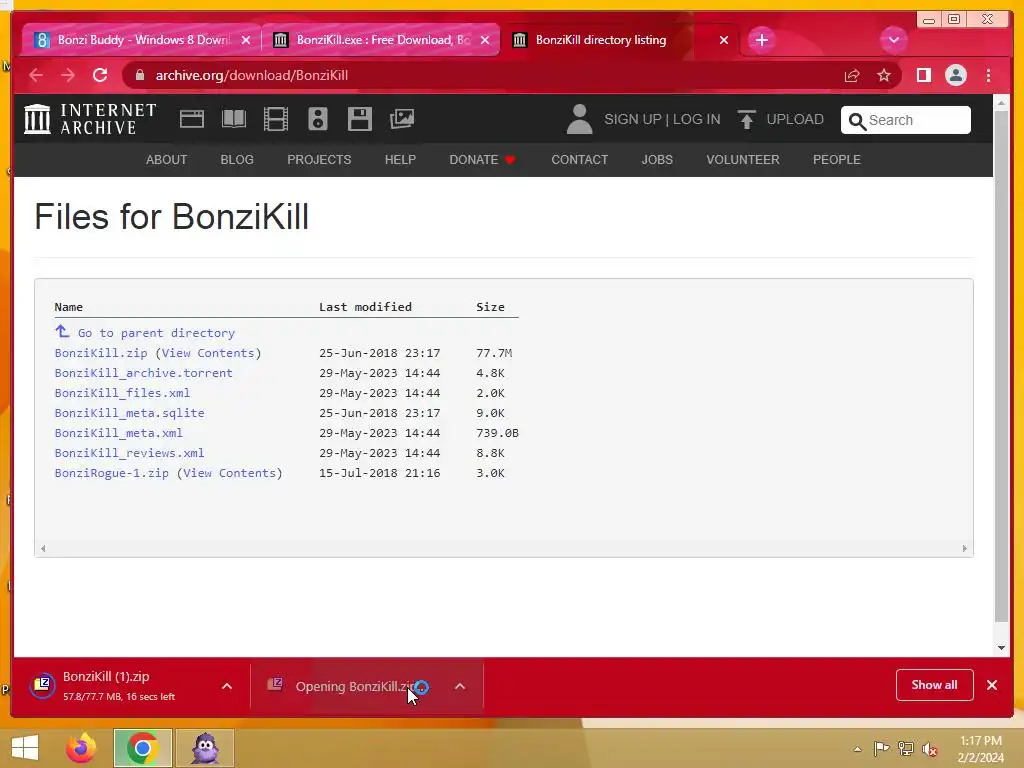Open BonziKill_archive.torrent link

coord(143,373)
